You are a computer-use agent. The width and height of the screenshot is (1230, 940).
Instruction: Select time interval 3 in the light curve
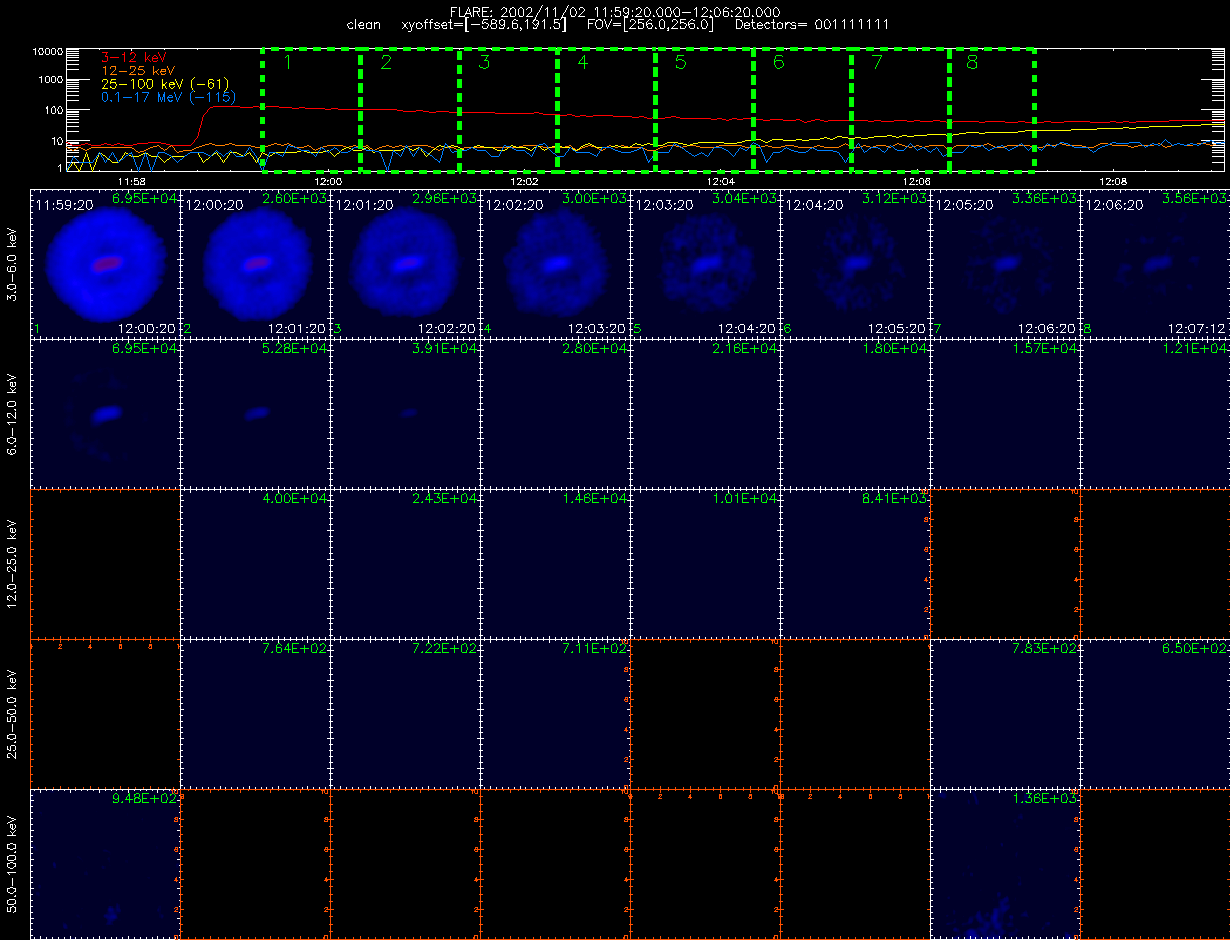click(x=507, y=109)
